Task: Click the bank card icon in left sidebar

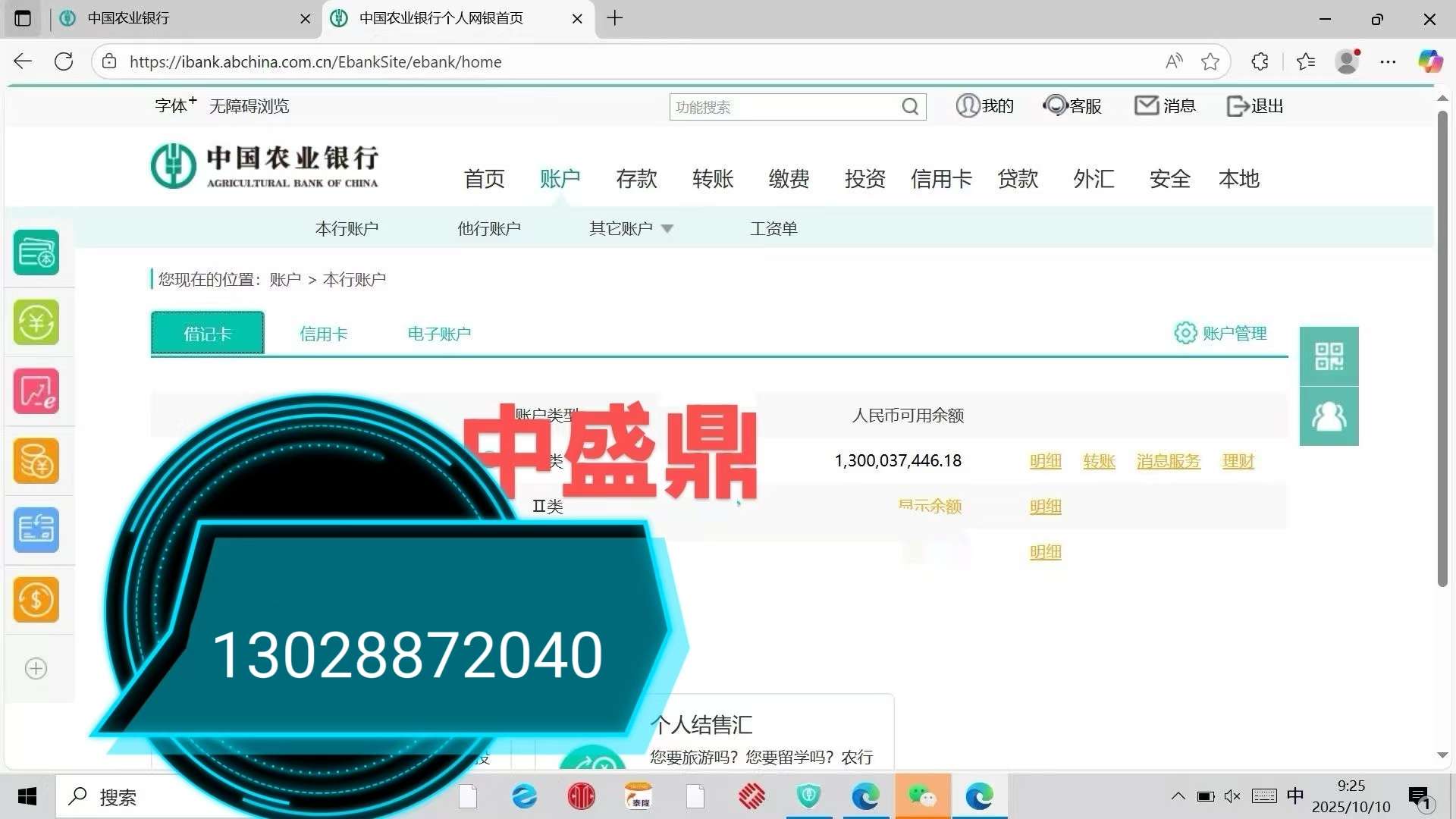Action: [x=36, y=253]
